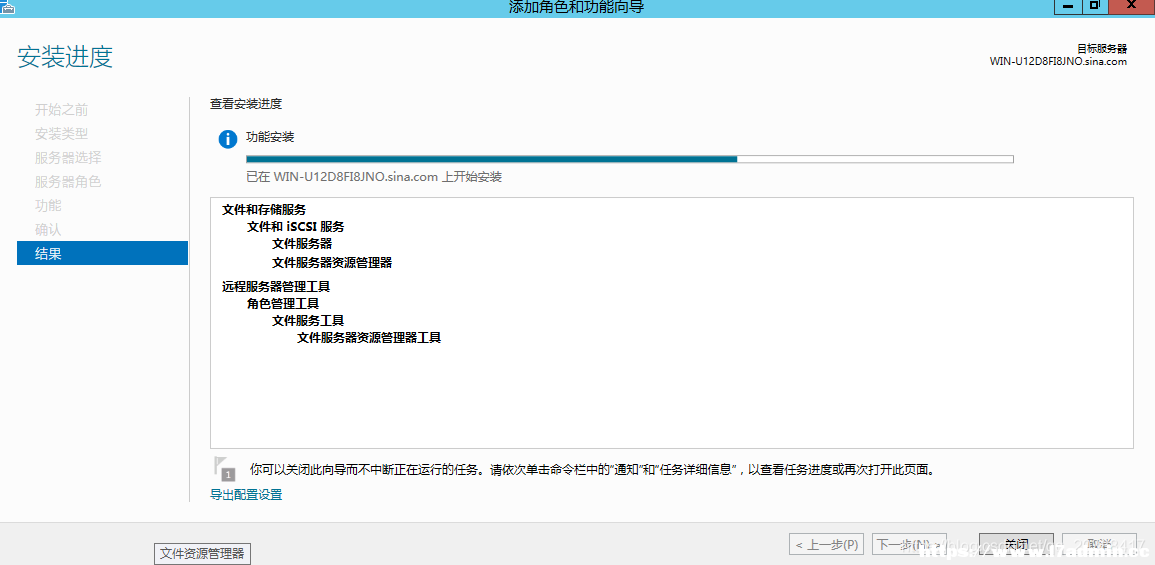Select the 开始之前 step in the sidebar
The image size is (1155, 565).
click(x=61, y=110)
